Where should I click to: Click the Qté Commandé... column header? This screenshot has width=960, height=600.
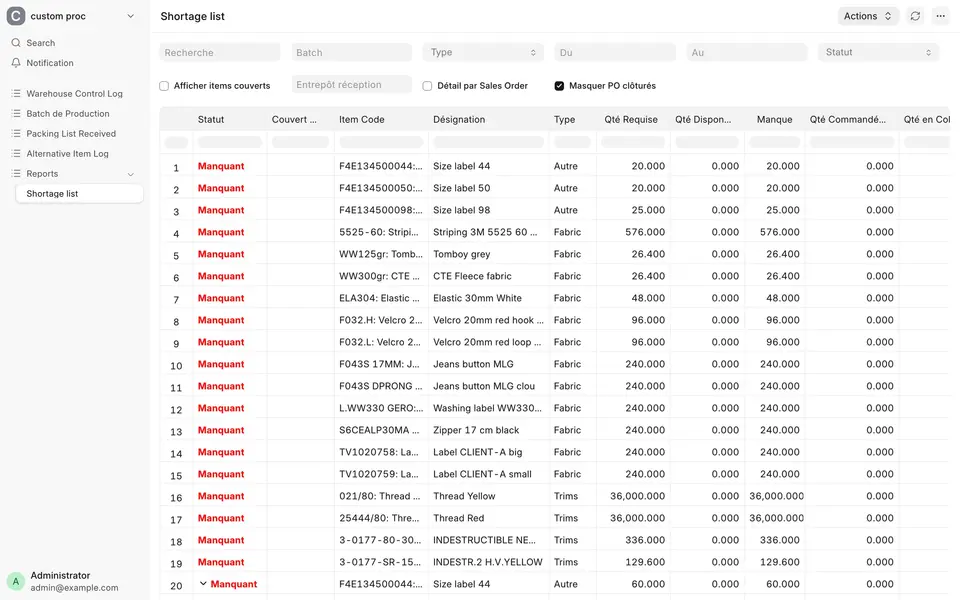click(x=848, y=119)
